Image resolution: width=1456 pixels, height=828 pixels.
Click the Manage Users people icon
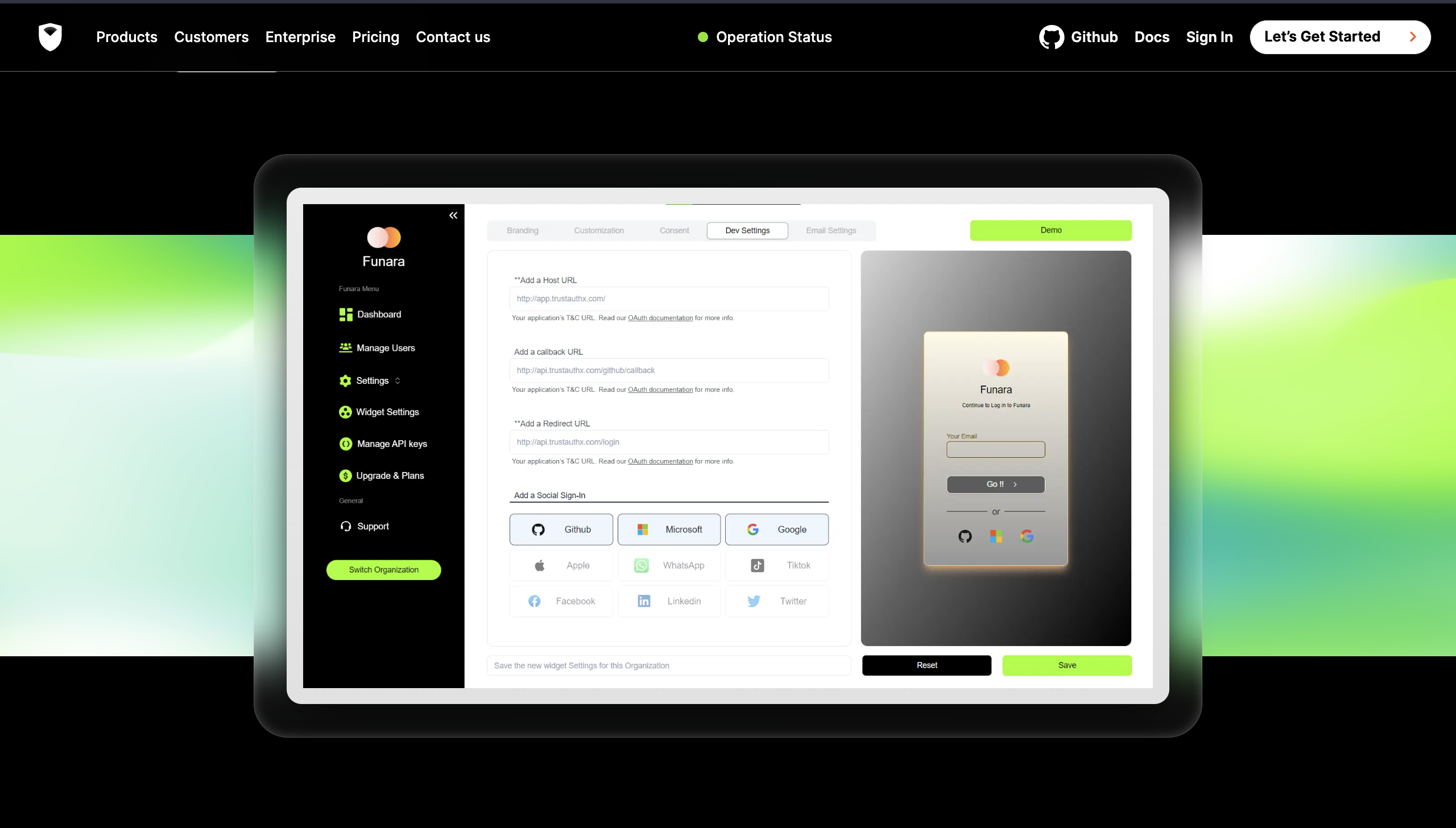pyautogui.click(x=345, y=347)
